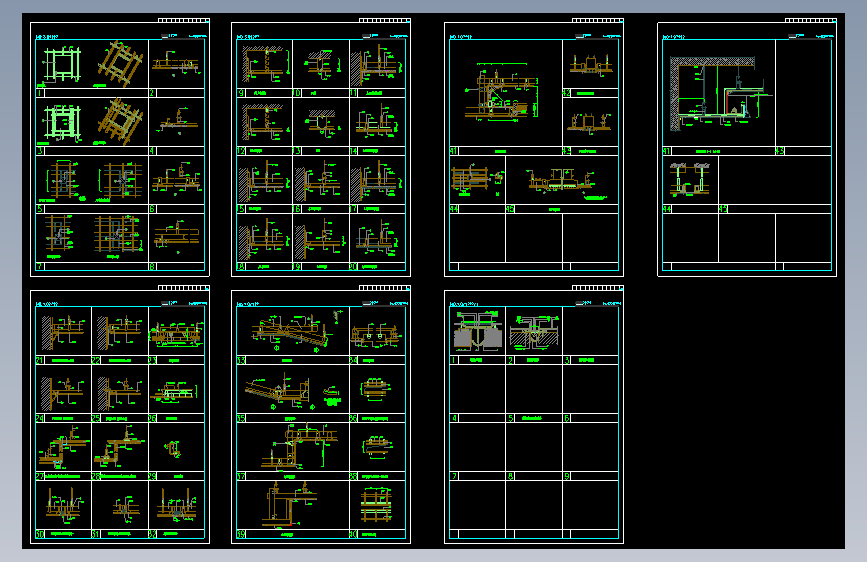The image size is (867, 562).
Task: Open the detail drawing numbered 21
Action: pos(64,331)
